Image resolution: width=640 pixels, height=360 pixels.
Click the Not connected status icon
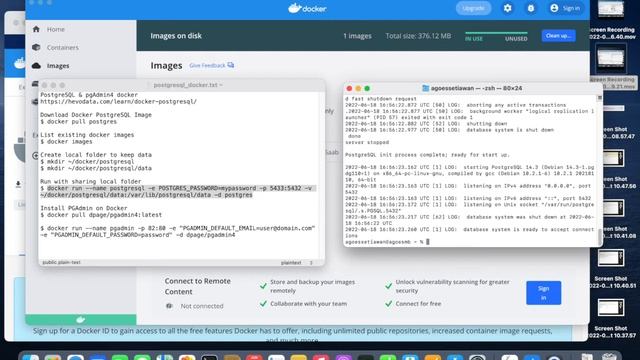pos(169,306)
